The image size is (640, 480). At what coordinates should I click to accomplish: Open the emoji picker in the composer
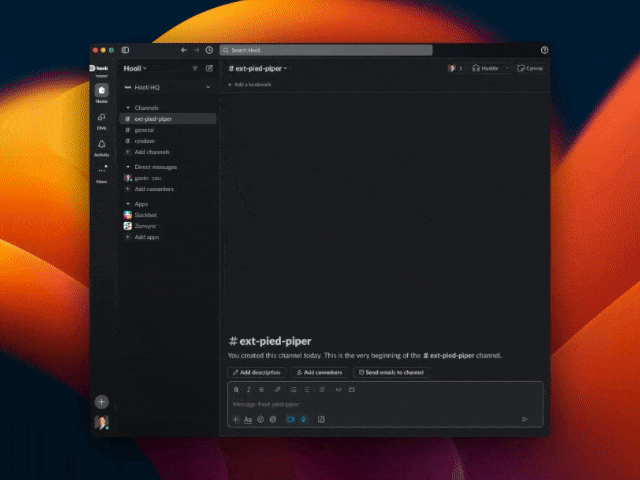point(260,419)
